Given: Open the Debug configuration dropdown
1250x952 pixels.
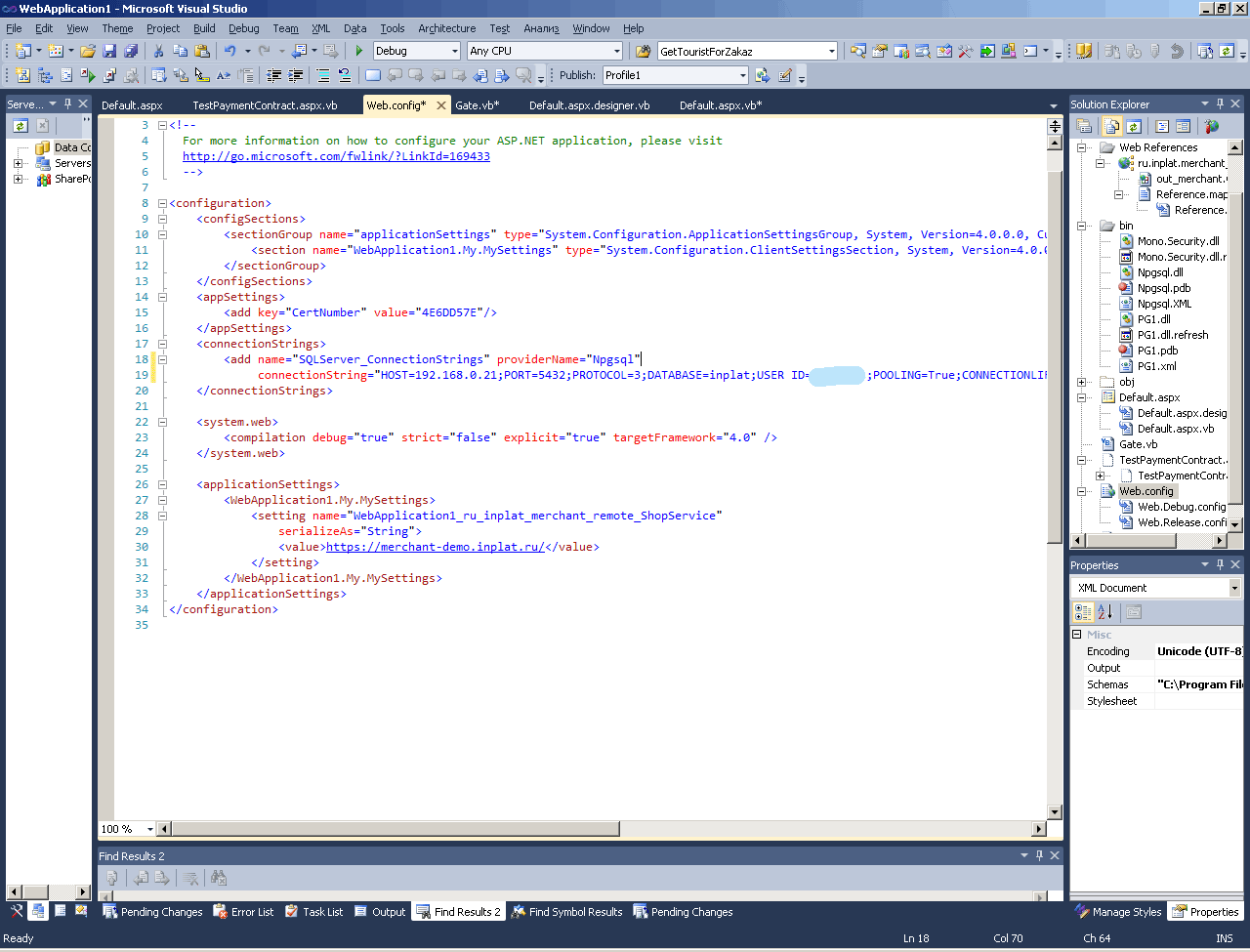Looking at the screenshot, I should coord(455,51).
